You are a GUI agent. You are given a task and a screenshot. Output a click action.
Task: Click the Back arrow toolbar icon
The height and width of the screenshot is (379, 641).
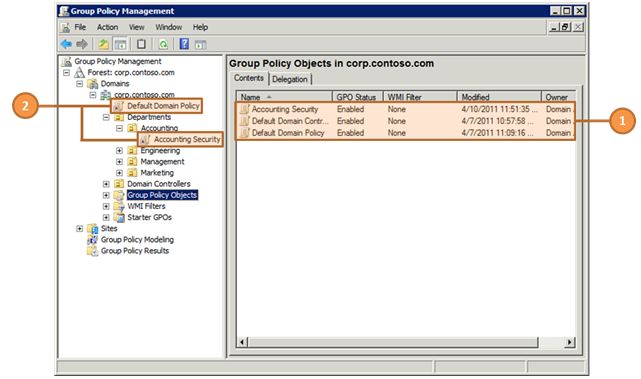pos(66,44)
